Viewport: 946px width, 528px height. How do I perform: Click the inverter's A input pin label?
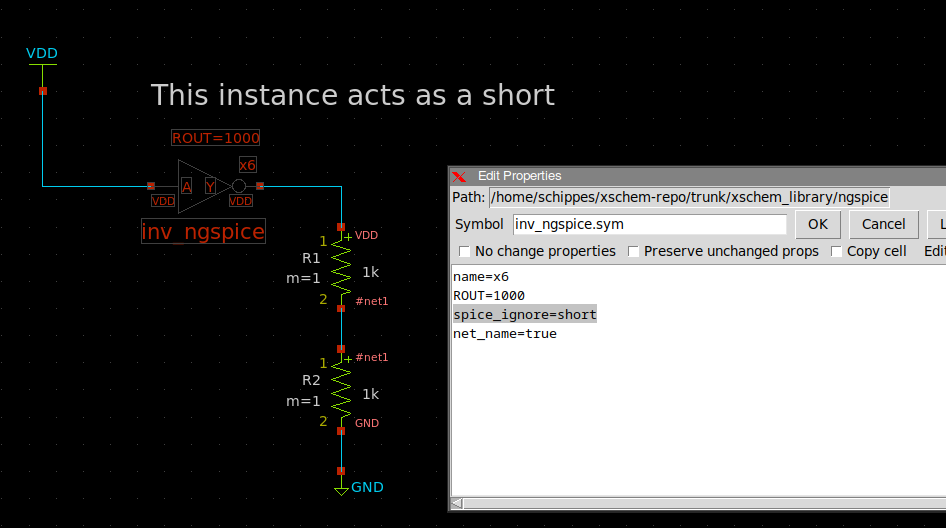pyautogui.click(x=186, y=186)
